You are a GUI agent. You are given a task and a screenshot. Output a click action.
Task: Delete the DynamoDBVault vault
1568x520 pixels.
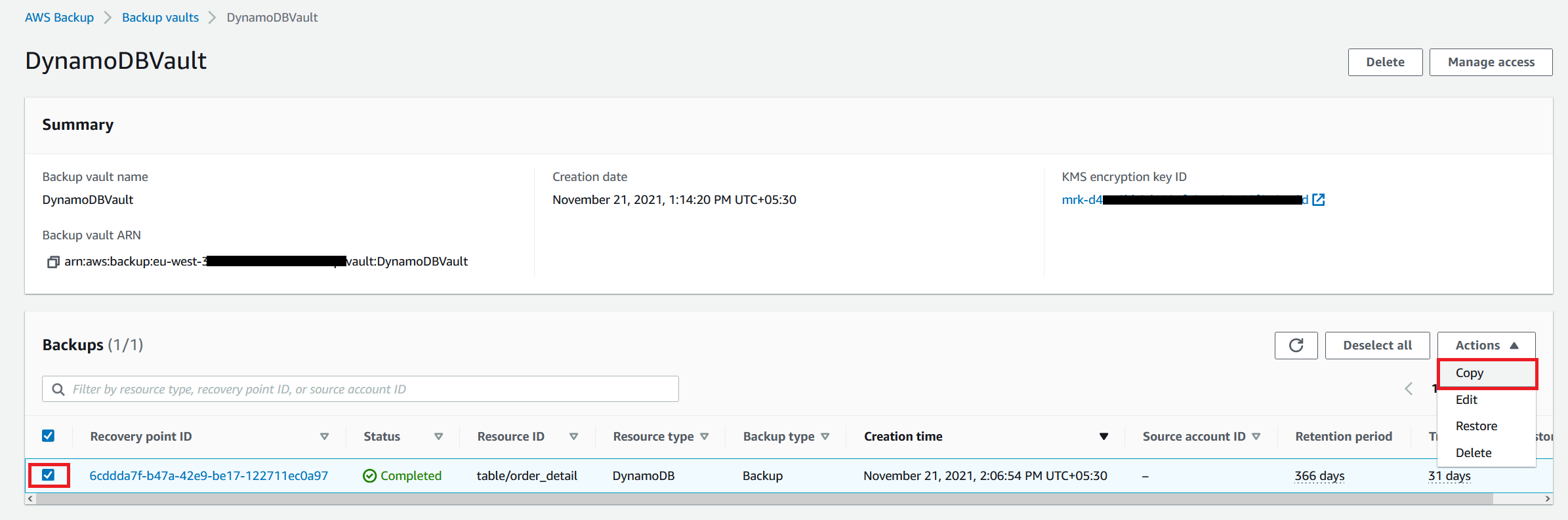point(1385,62)
